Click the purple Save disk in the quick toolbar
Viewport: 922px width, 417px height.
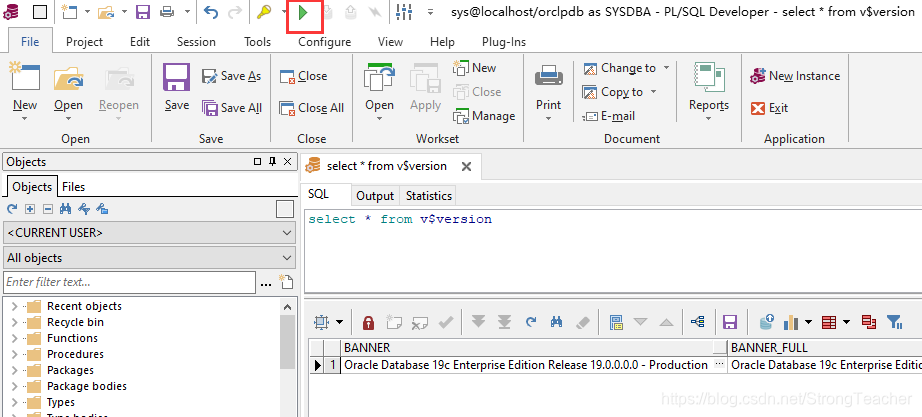142,12
